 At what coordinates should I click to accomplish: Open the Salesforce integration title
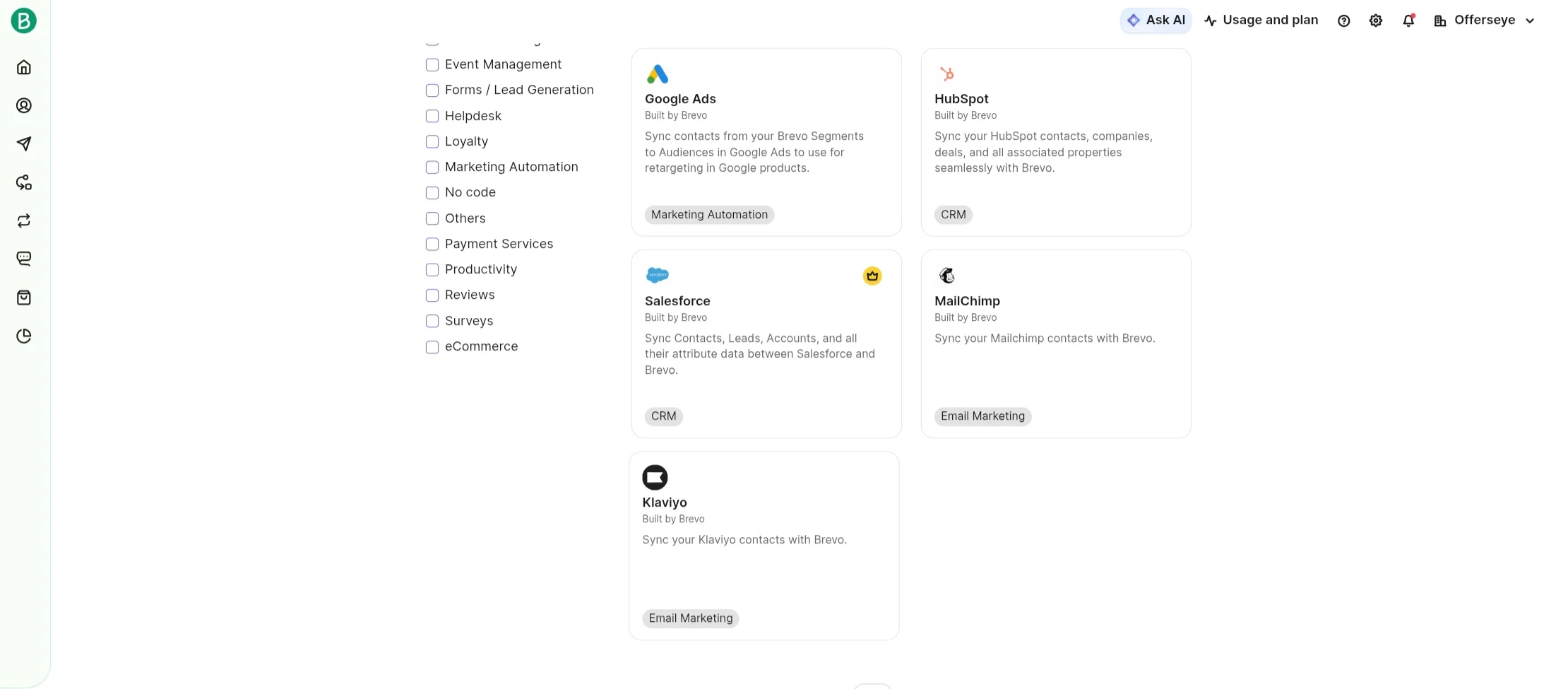point(677,301)
